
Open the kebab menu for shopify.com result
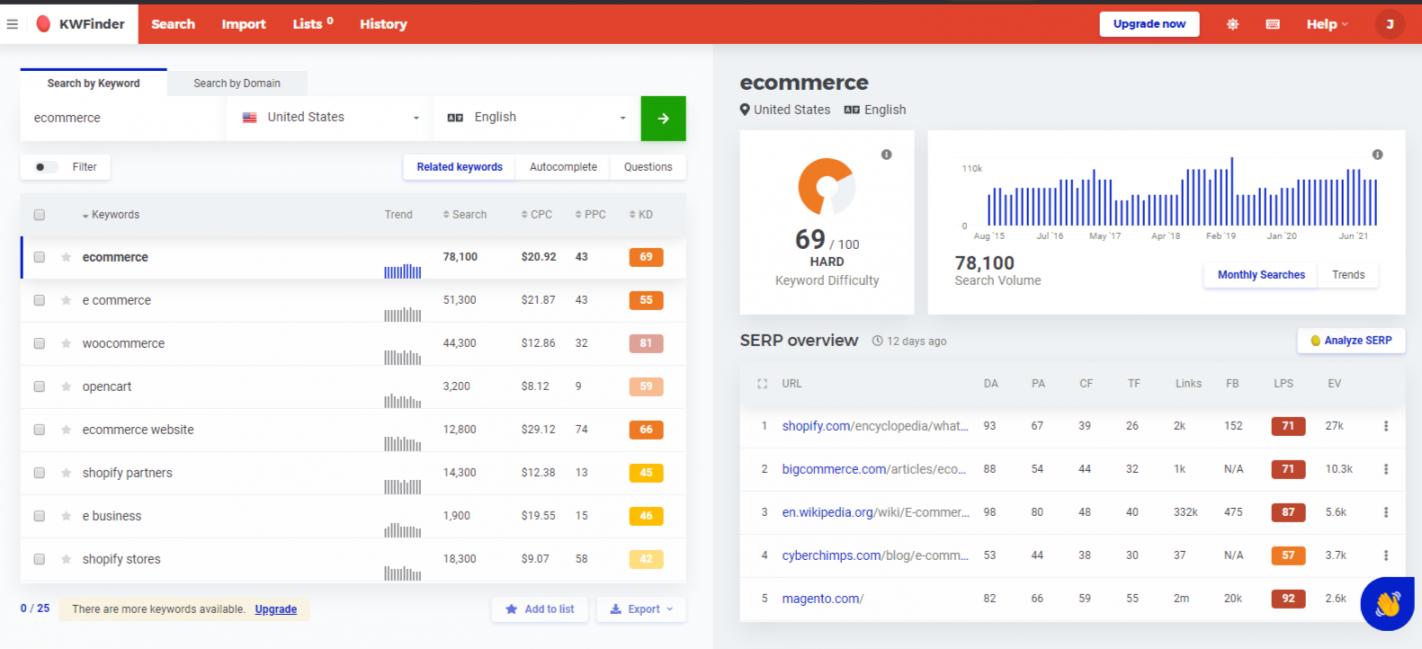[1385, 426]
